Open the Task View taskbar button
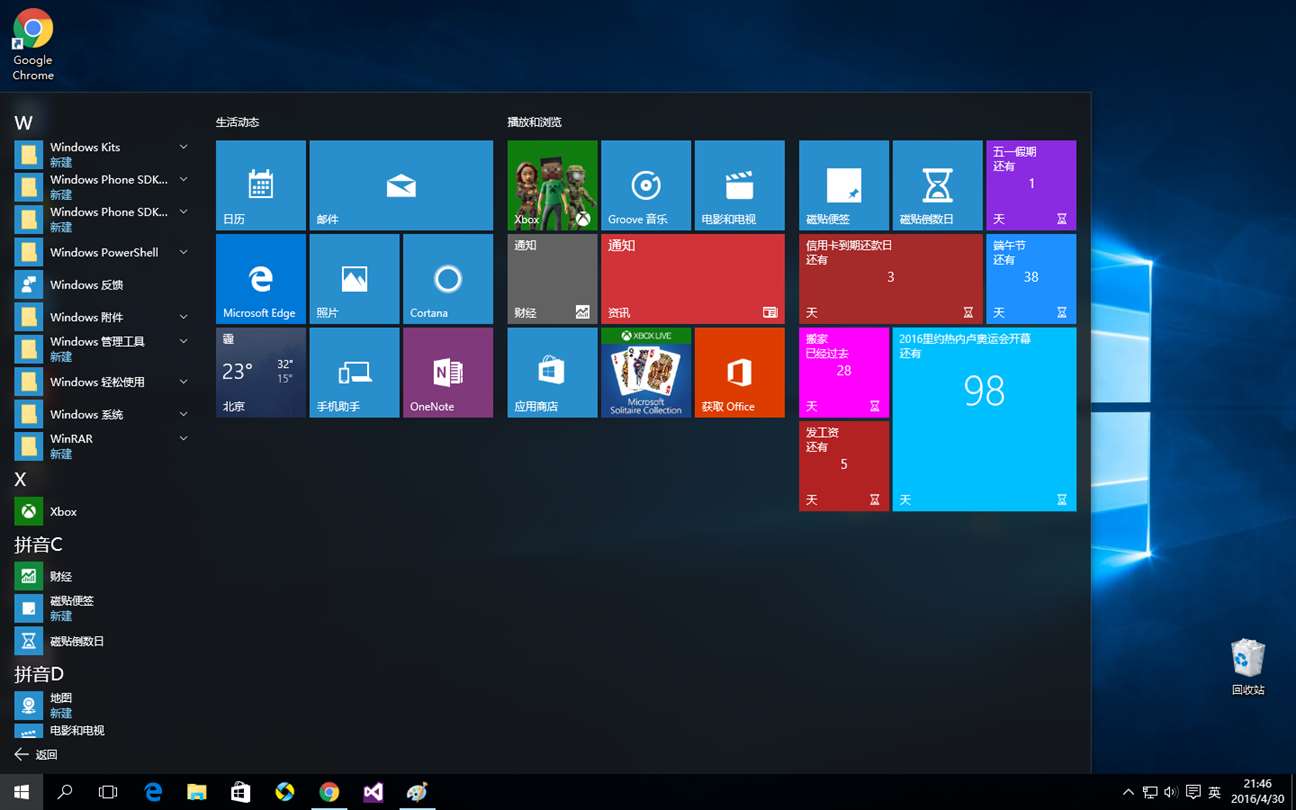 point(108,792)
